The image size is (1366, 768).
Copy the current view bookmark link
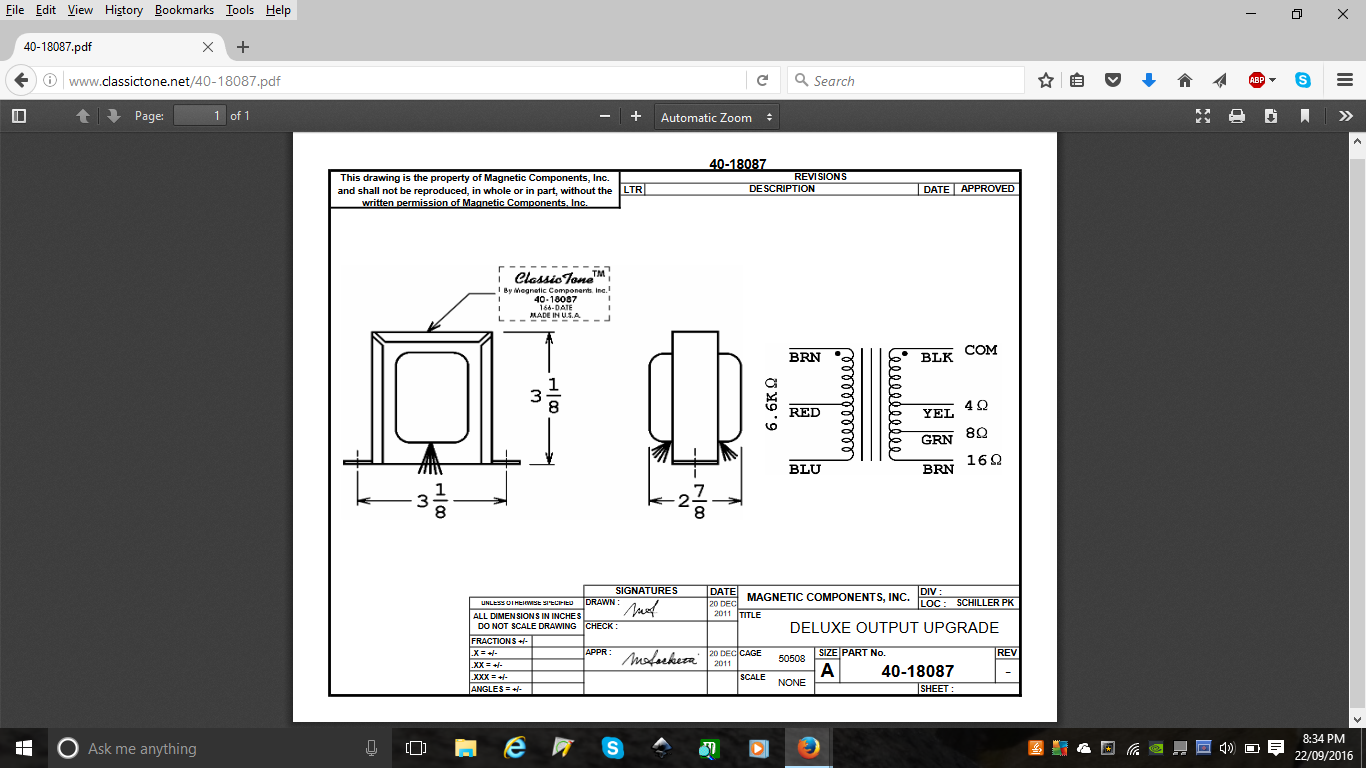tap(1305, 116)
